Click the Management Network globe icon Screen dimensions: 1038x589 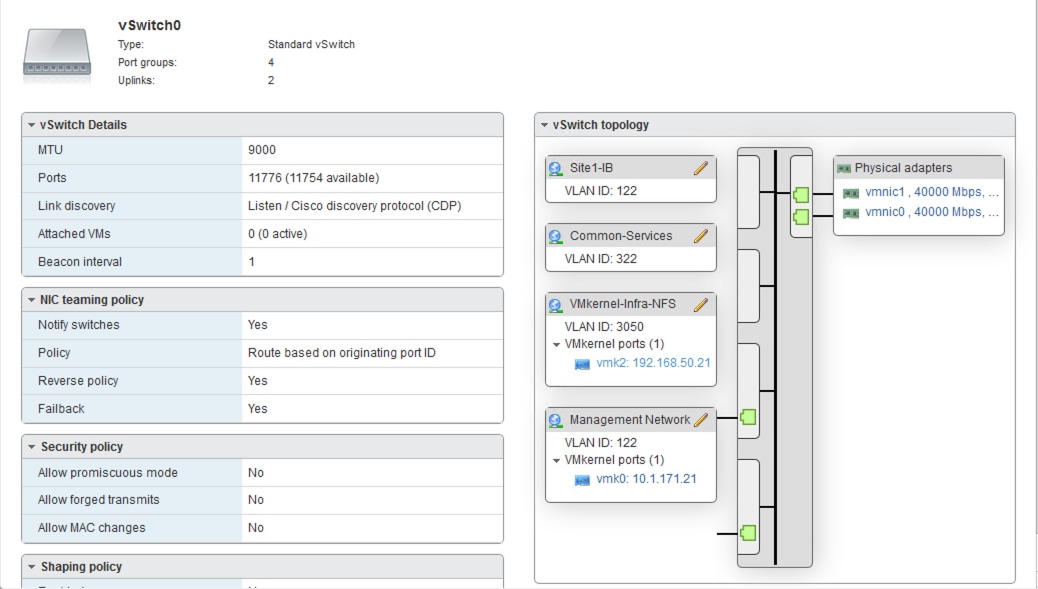click(555, 420)
